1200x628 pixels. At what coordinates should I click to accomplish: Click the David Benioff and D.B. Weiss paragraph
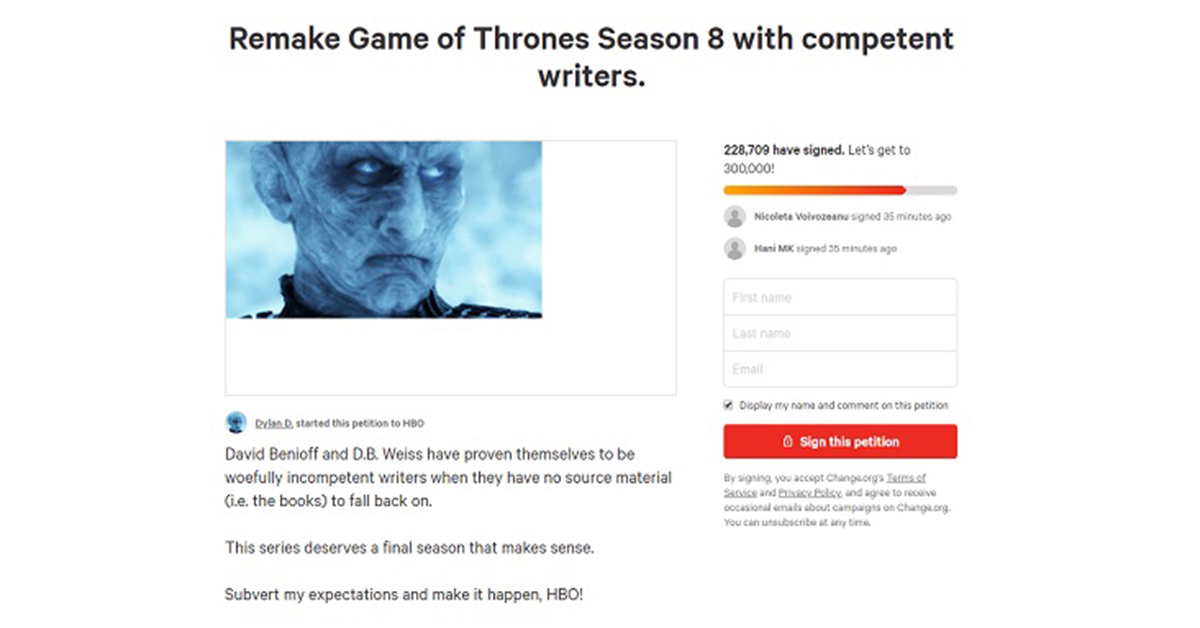coord(448,477)
